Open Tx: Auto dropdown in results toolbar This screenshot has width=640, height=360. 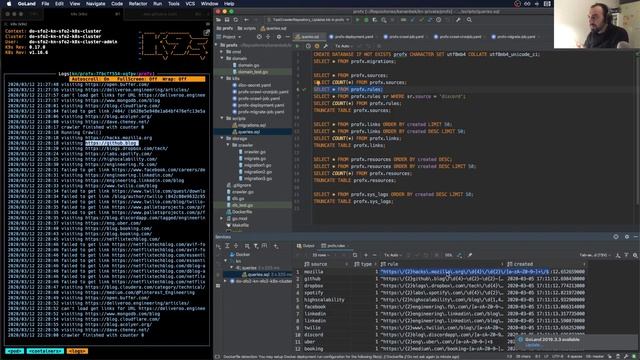coord(392,255)
